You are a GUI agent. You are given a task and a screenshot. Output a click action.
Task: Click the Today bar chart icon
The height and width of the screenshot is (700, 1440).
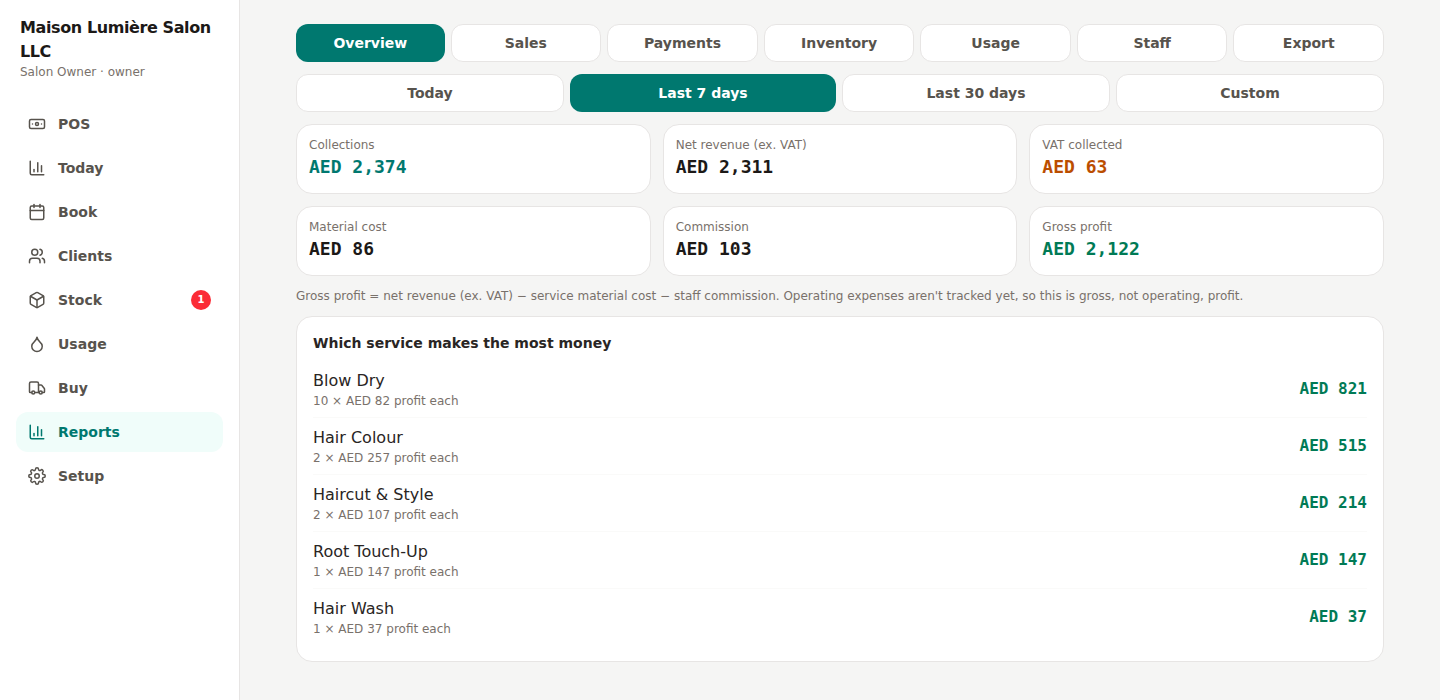[37, 168]
